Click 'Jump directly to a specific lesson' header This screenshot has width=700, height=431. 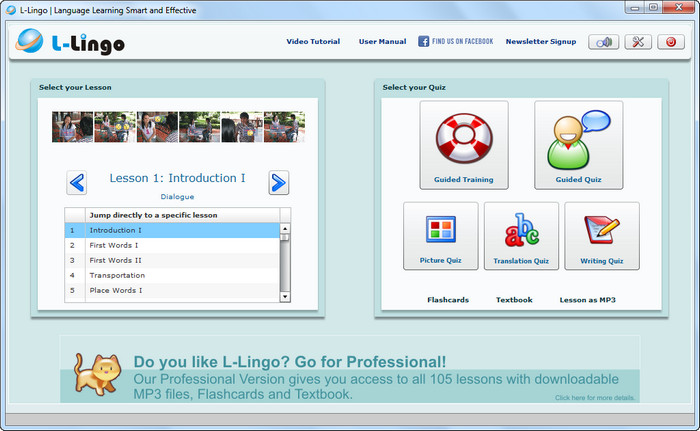coord(154,215)
